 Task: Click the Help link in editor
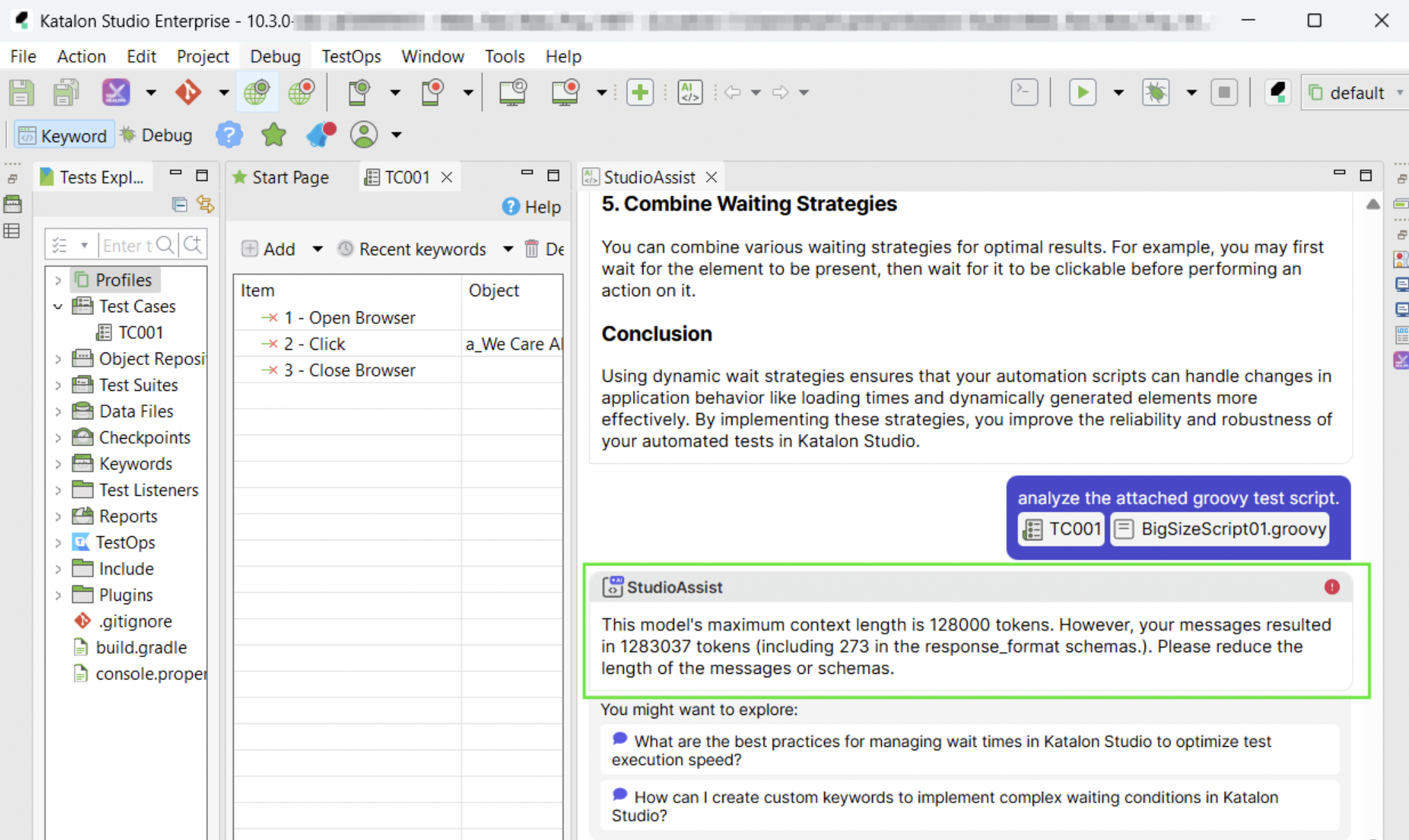[x=531, y=207]
